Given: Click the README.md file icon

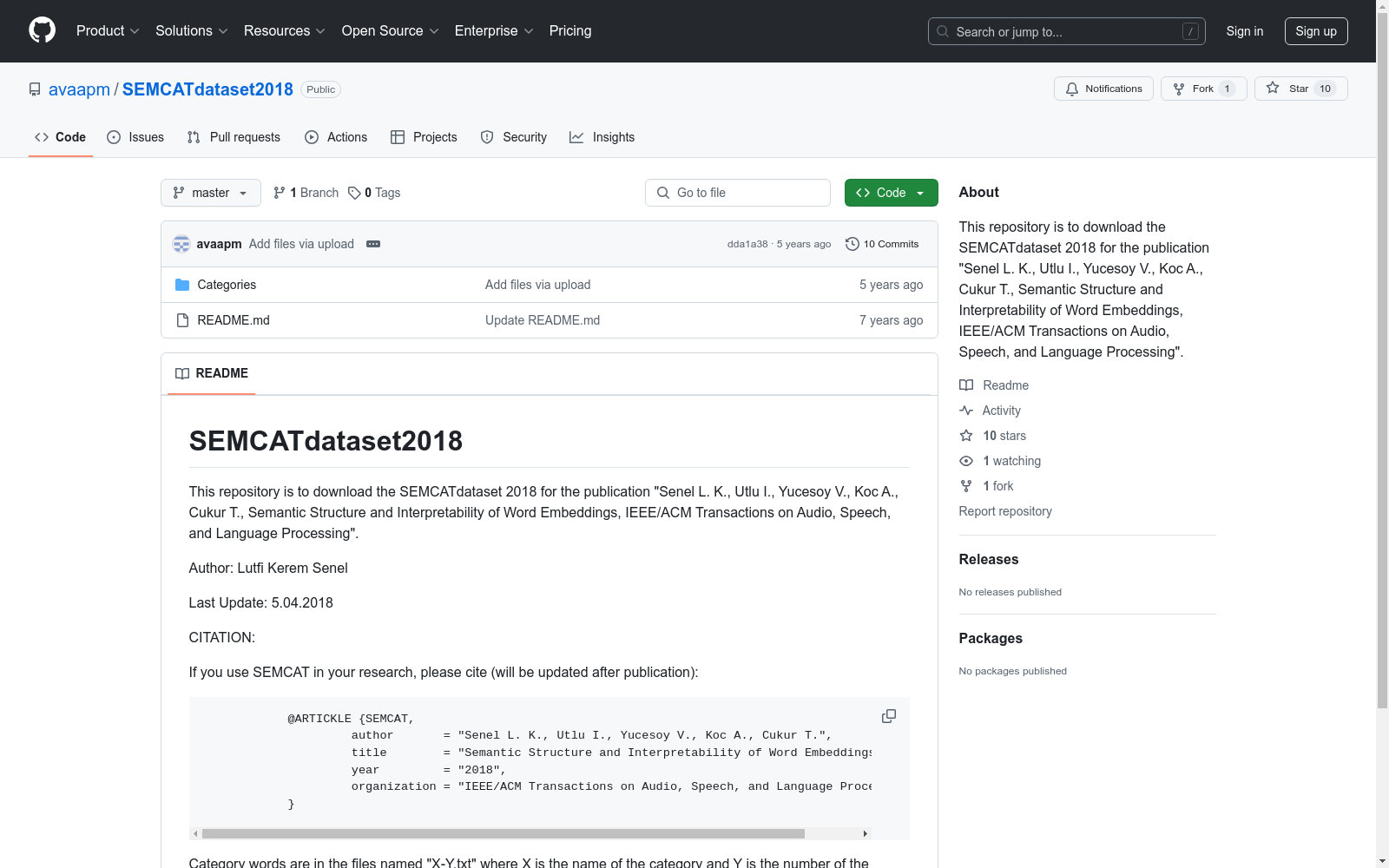Looking at the screenshot, I should tap(182, 320).
